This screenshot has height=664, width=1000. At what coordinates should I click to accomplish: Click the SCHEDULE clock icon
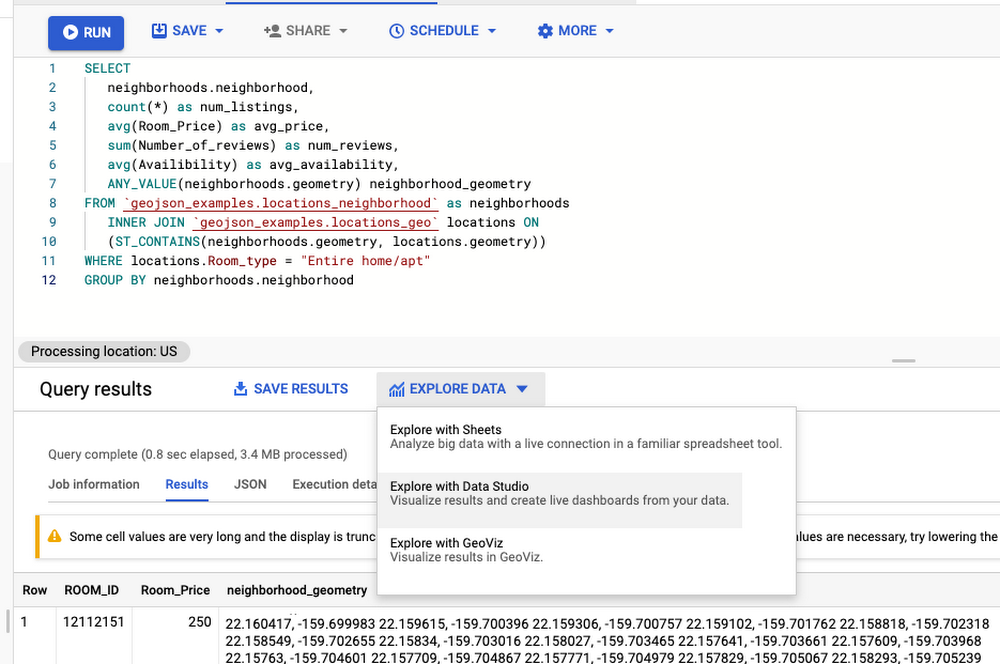(x=396, y=31)
